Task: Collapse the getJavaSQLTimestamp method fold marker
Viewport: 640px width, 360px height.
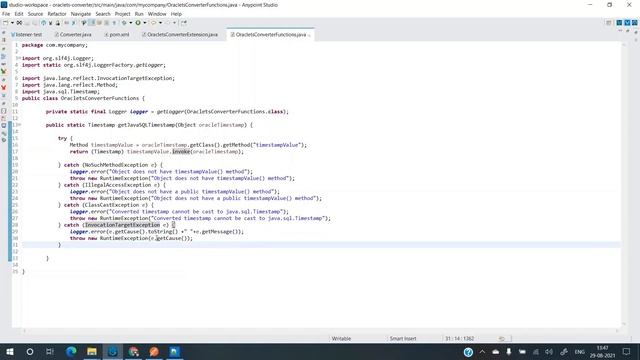Action: coord(19,125)
